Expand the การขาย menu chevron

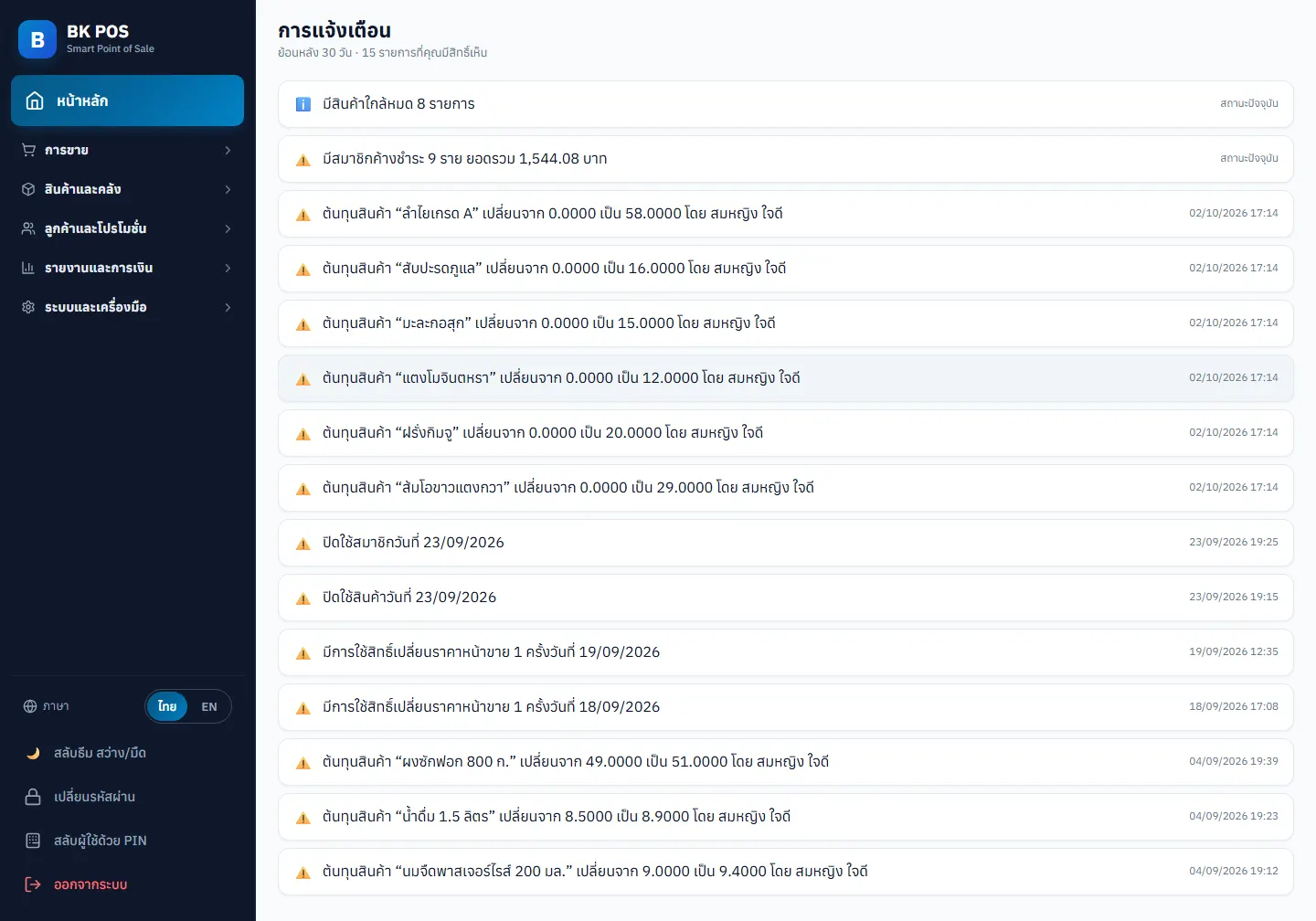tap(228, 150)
